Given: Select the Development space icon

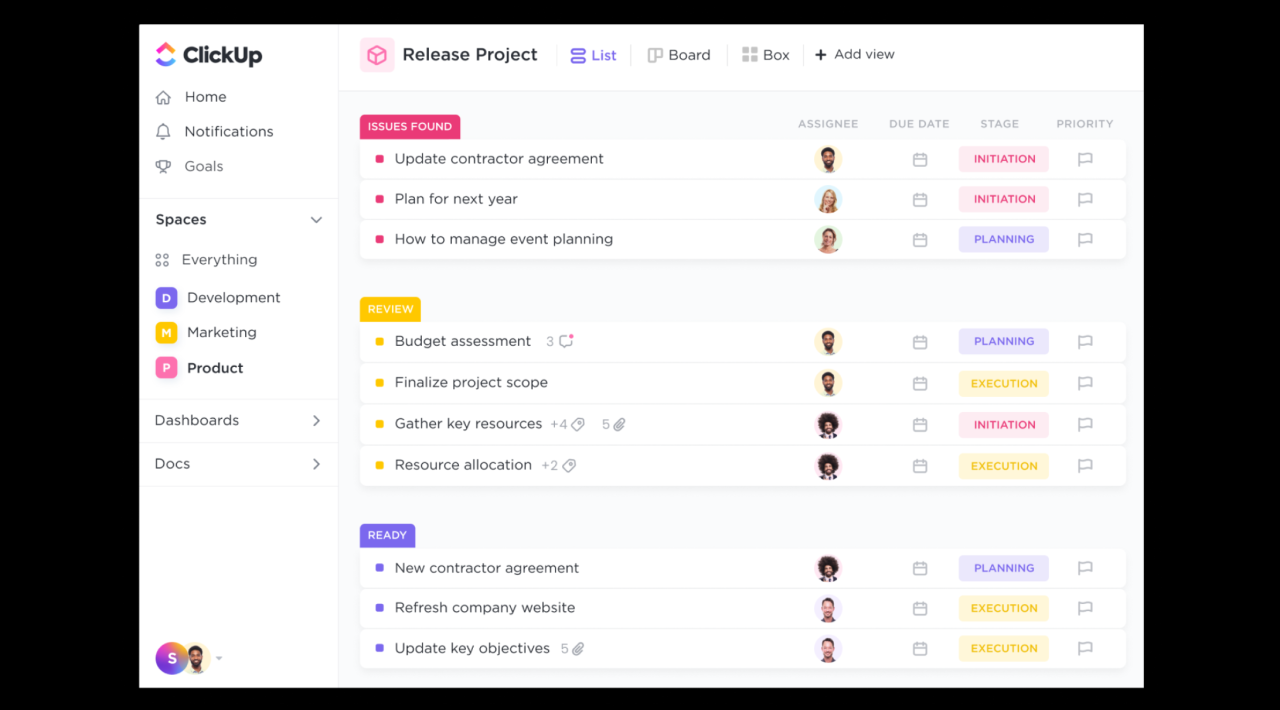Looking at the screenshot, I should [166, 297].
